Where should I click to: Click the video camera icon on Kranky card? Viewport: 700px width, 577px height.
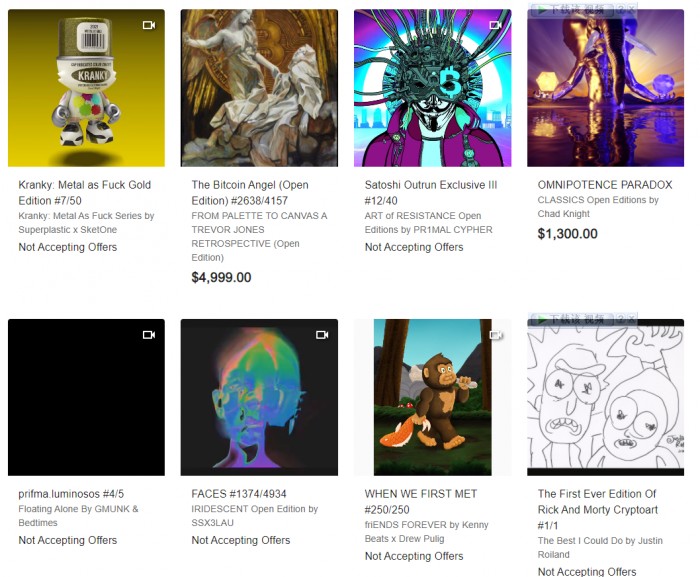[149, 25]
